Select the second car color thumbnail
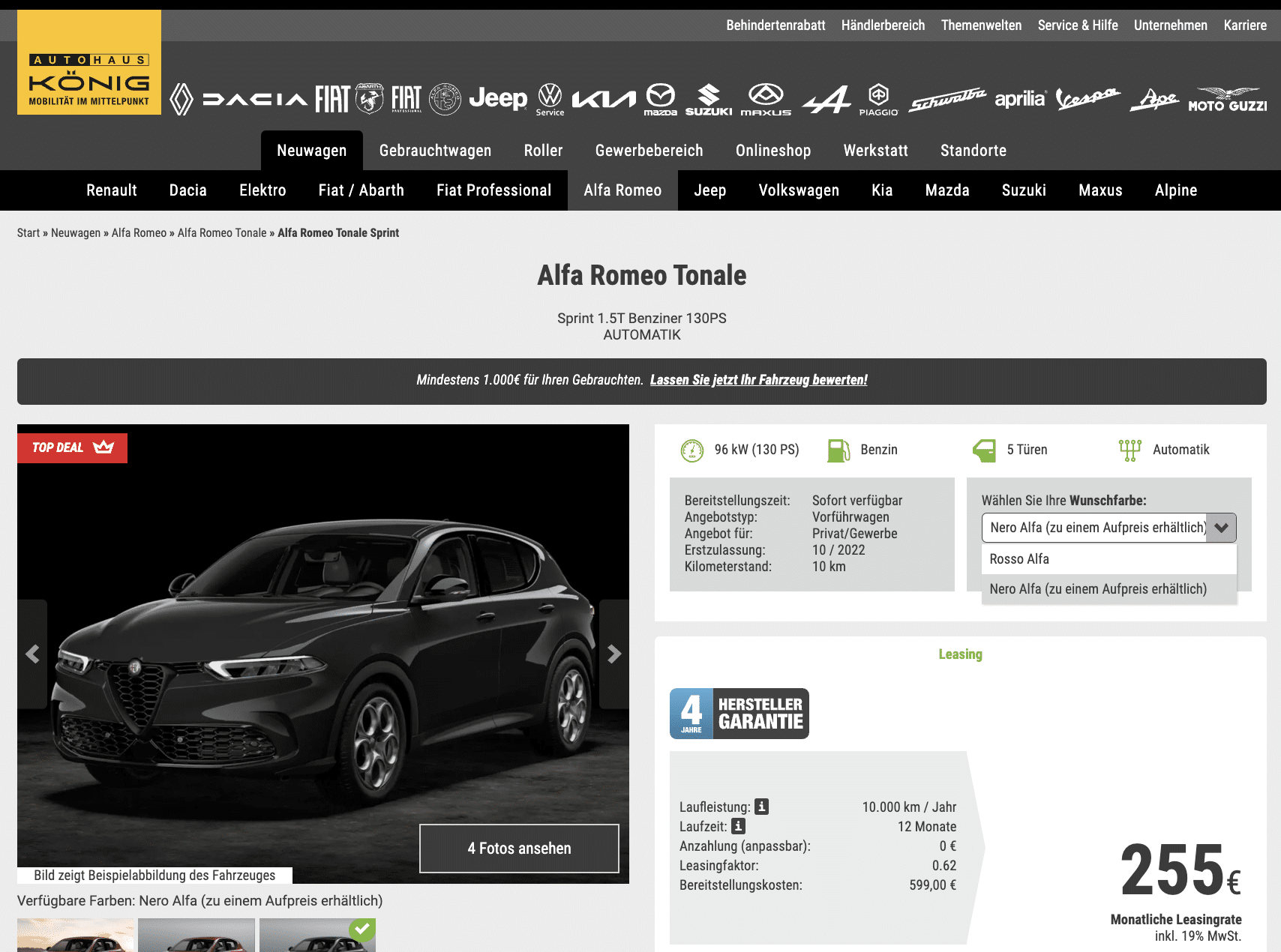Screen dimensions: 1281x952 tap(196, 935)
